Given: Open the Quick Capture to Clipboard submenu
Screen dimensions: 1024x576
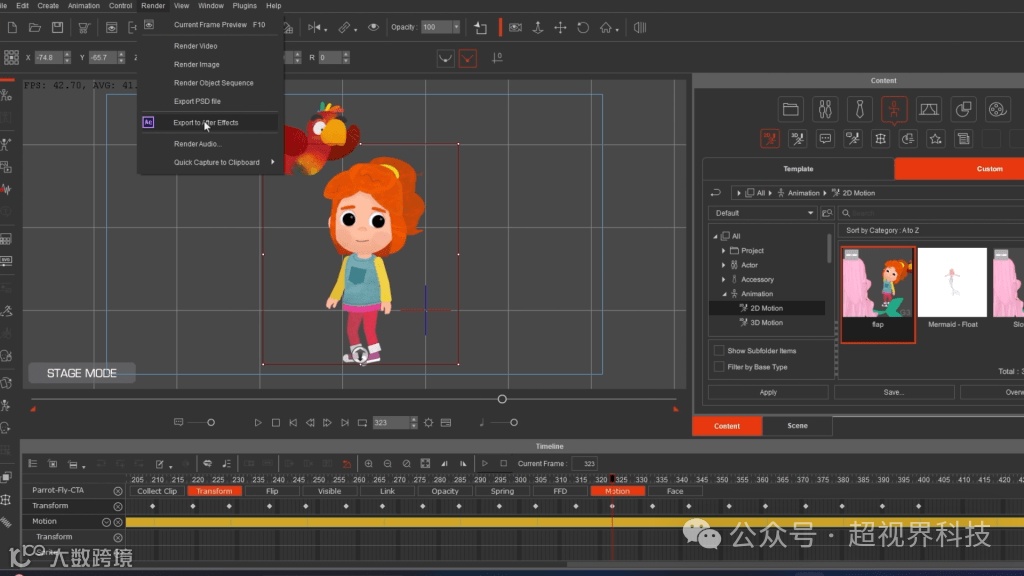Looking at the screenshot, I should 217,162.
